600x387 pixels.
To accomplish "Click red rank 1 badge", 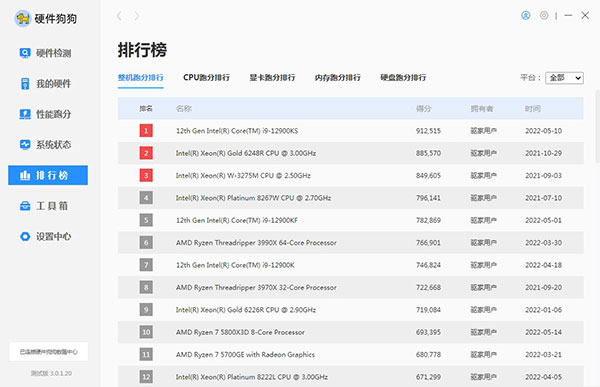I will (x=146, y=131).
